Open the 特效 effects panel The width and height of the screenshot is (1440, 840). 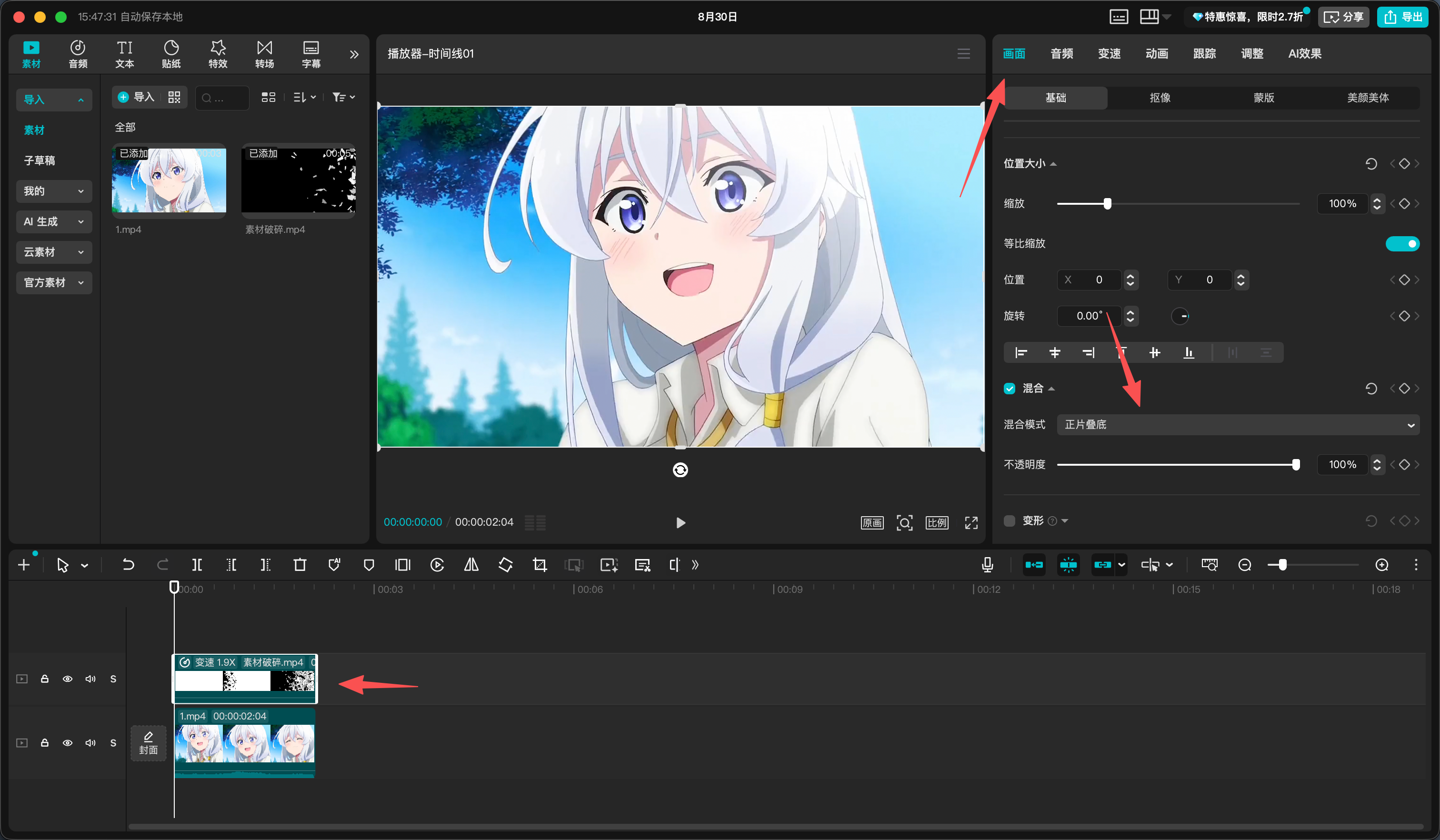[x=218, y=54]
